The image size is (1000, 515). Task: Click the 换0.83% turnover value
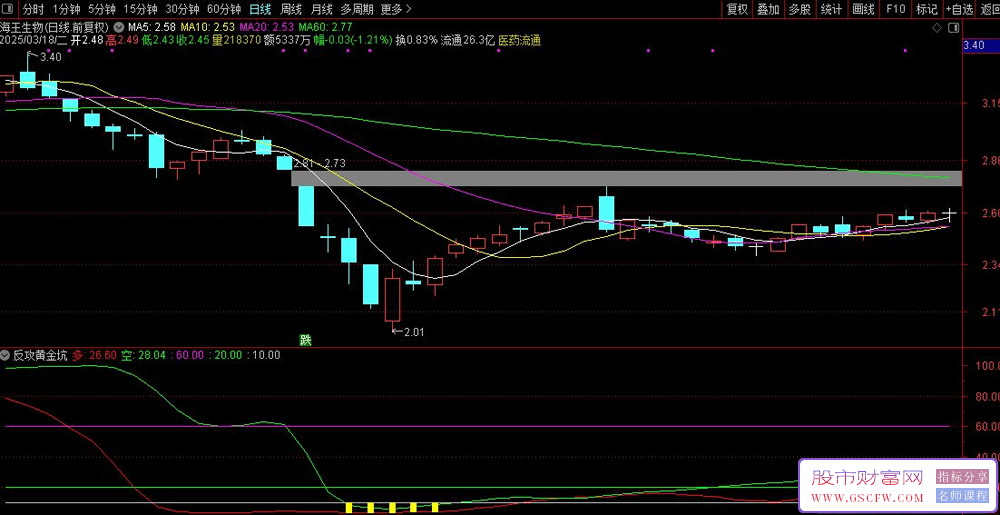(x=416, y=40)
